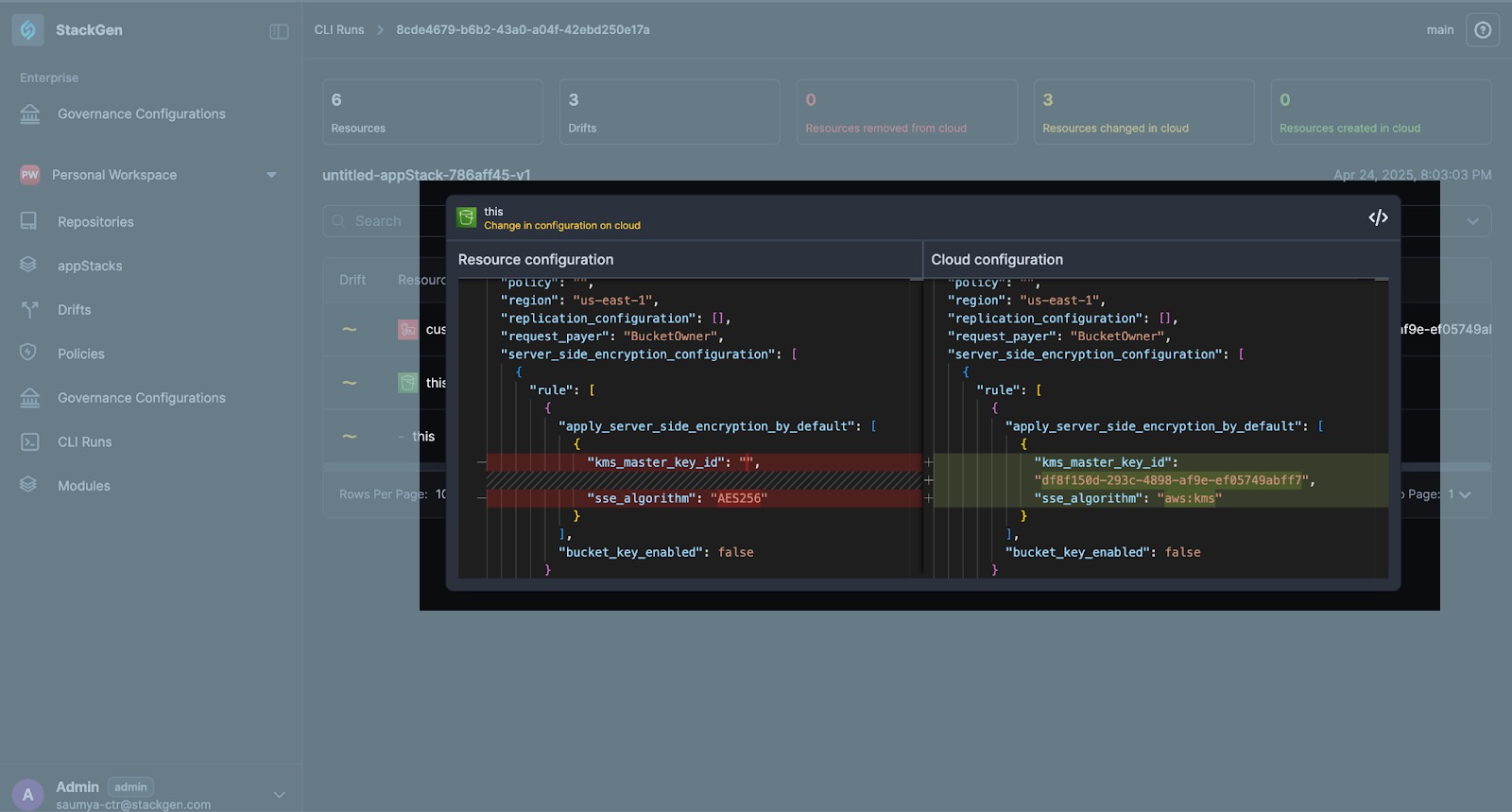
Task: Click the appStacks layers icon
Action: (29, 266)
